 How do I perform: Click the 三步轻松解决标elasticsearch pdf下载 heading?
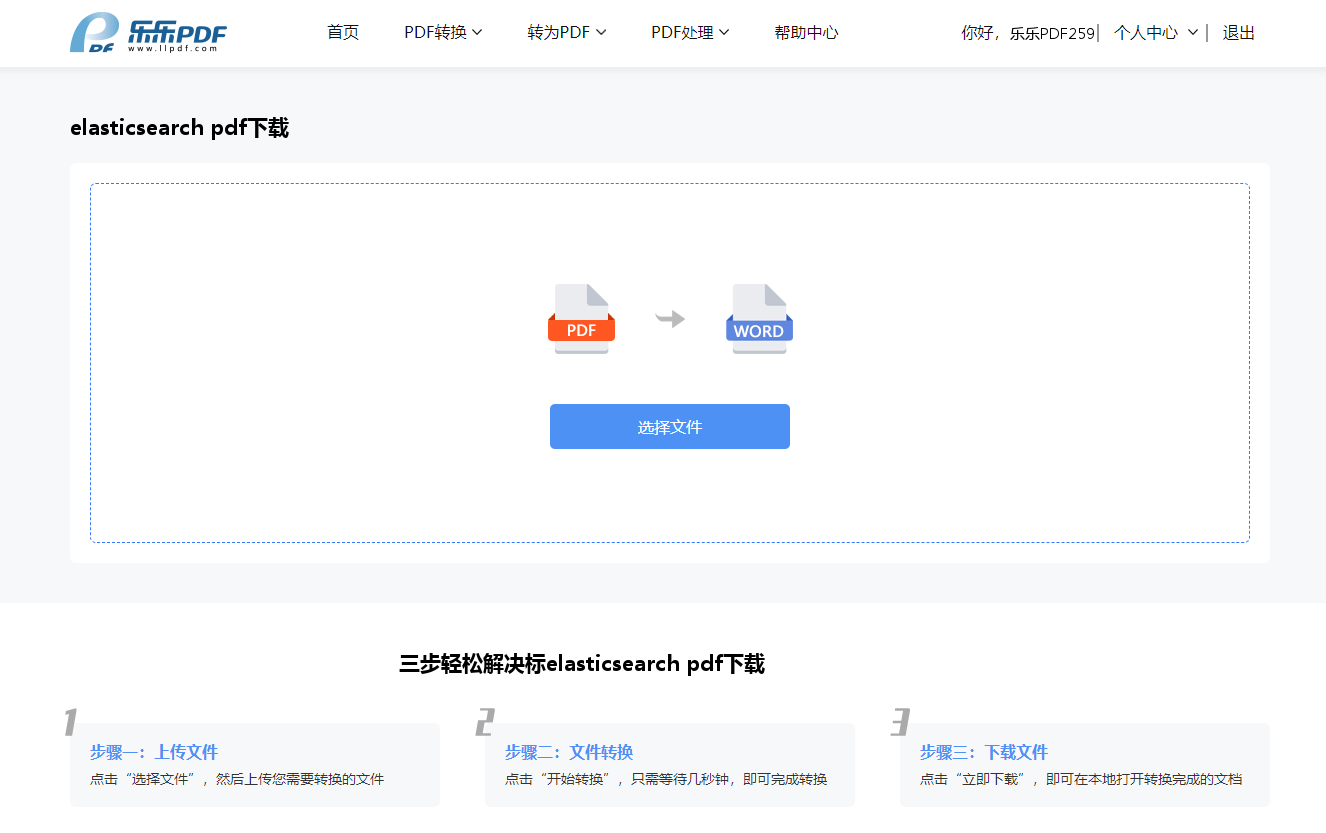tap(582, 664)
